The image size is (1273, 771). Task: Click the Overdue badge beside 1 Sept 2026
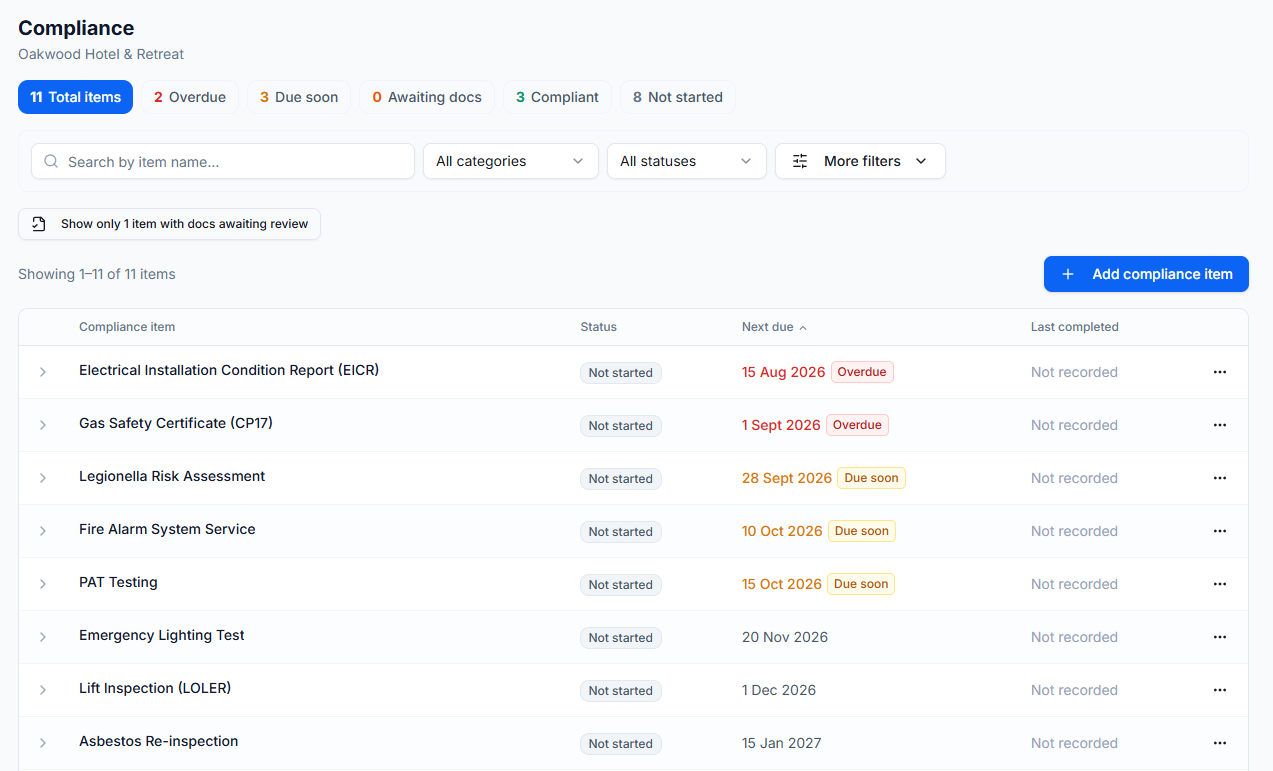(x=857, y=425)
